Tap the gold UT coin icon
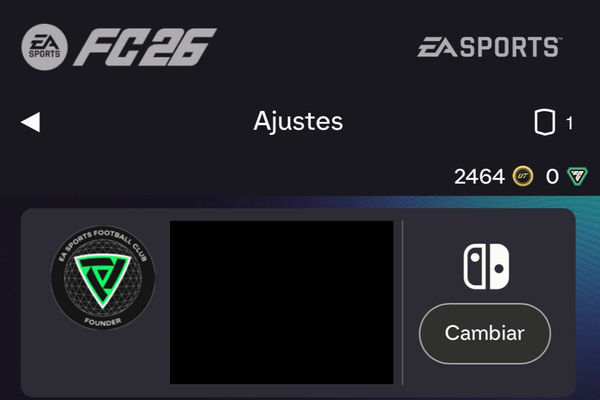 [523, 176]
